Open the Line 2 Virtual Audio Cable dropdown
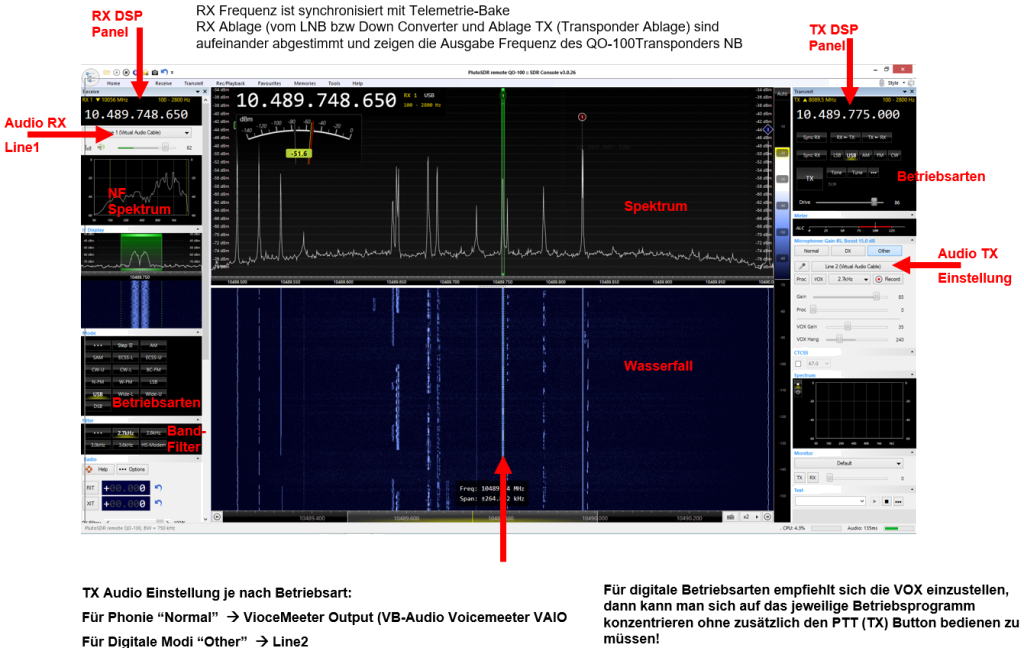Viewport: 1024px width, 648px height. point(853,266)
